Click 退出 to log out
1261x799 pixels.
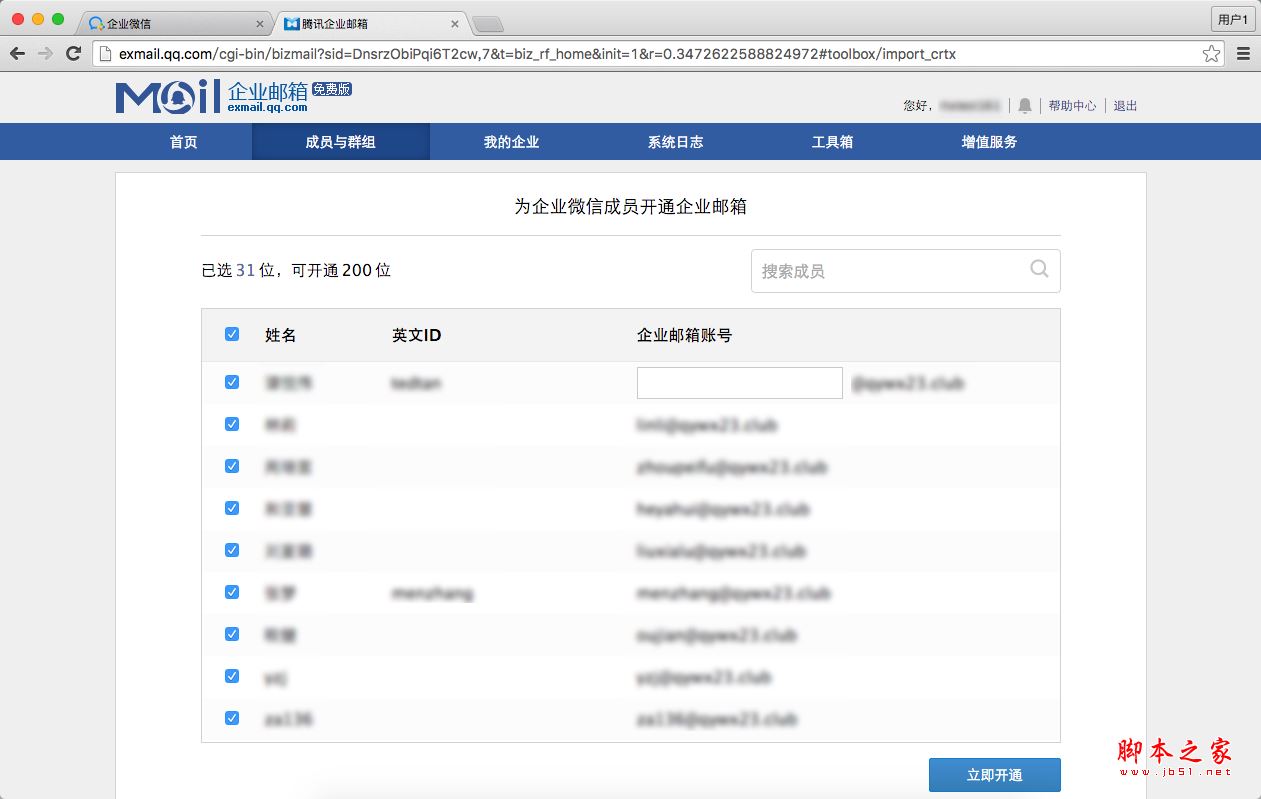tap(1124, 105)
